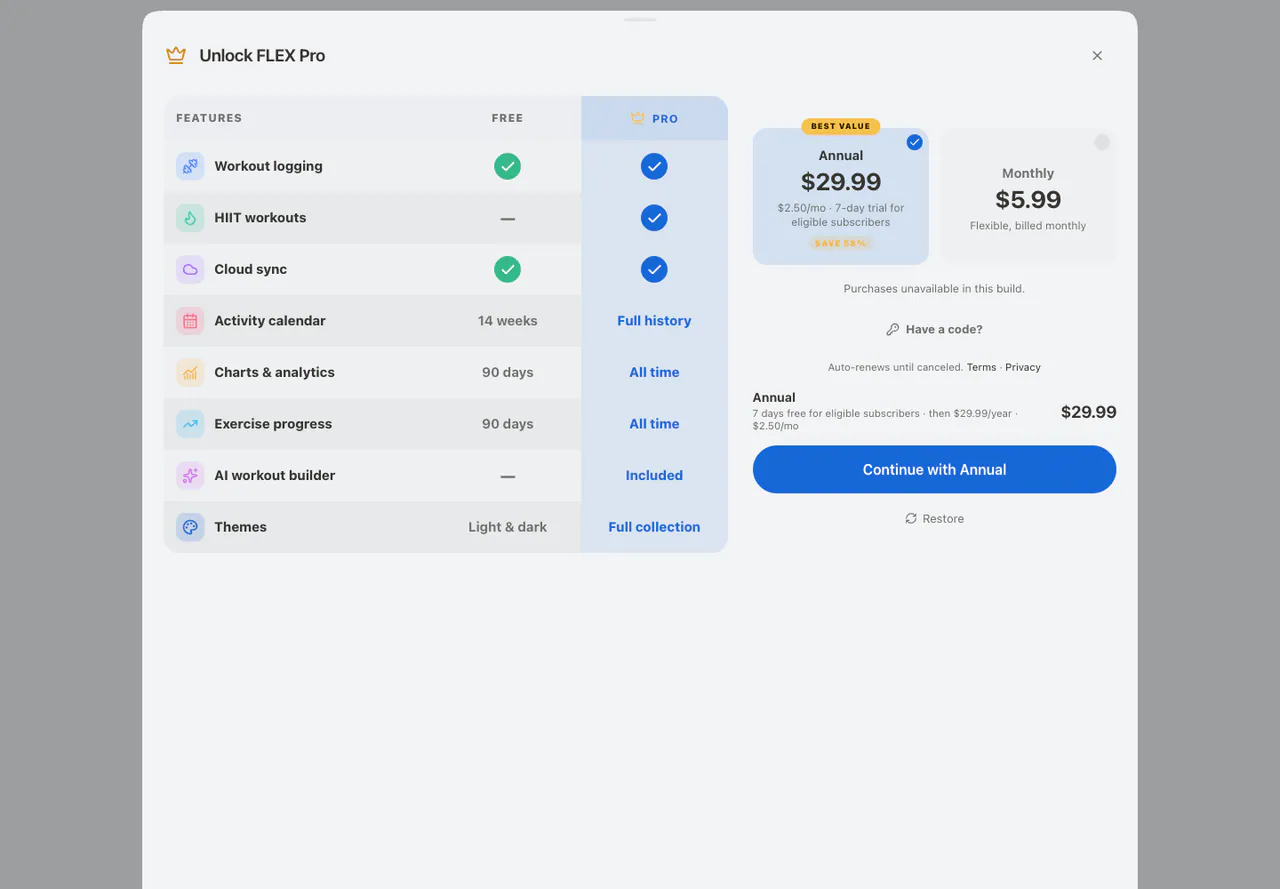
Task: Click the FREE column header
Action: tap(507, 118)
